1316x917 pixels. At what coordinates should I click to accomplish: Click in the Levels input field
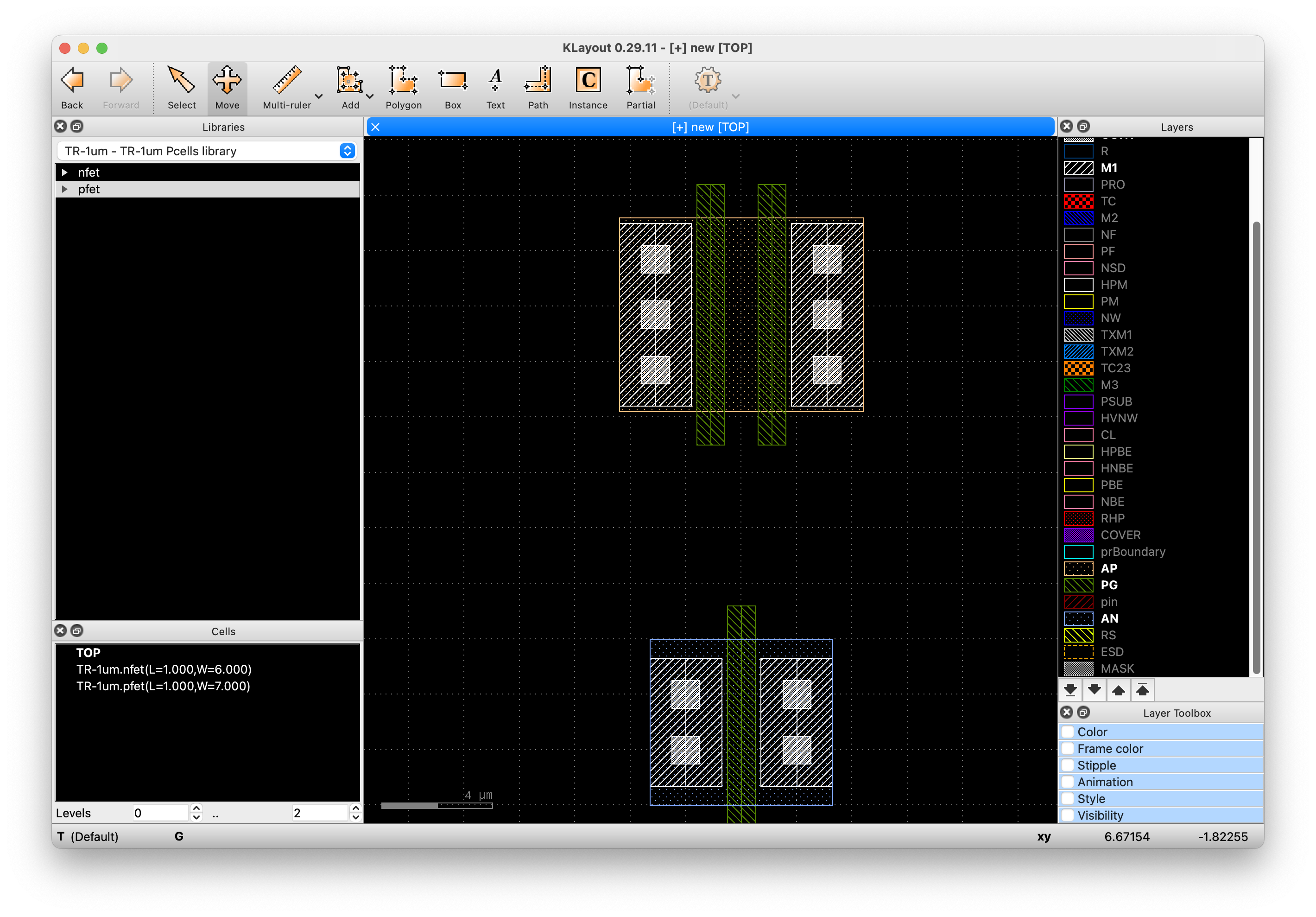pyautogui.click(x=160, y=813)
